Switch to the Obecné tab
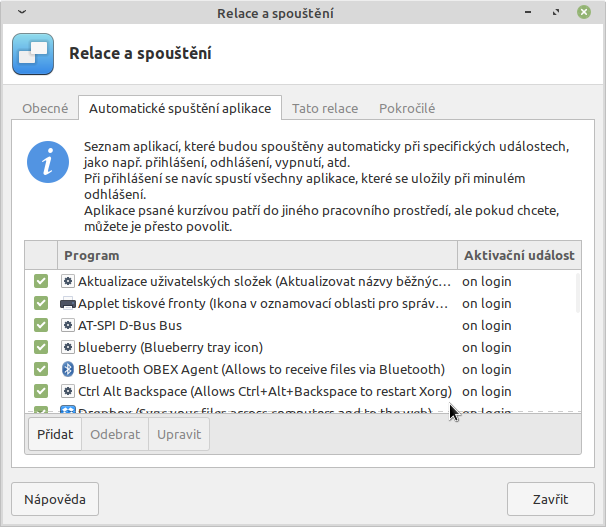This screenshot has width=606, height=527. tap(45, 108)
